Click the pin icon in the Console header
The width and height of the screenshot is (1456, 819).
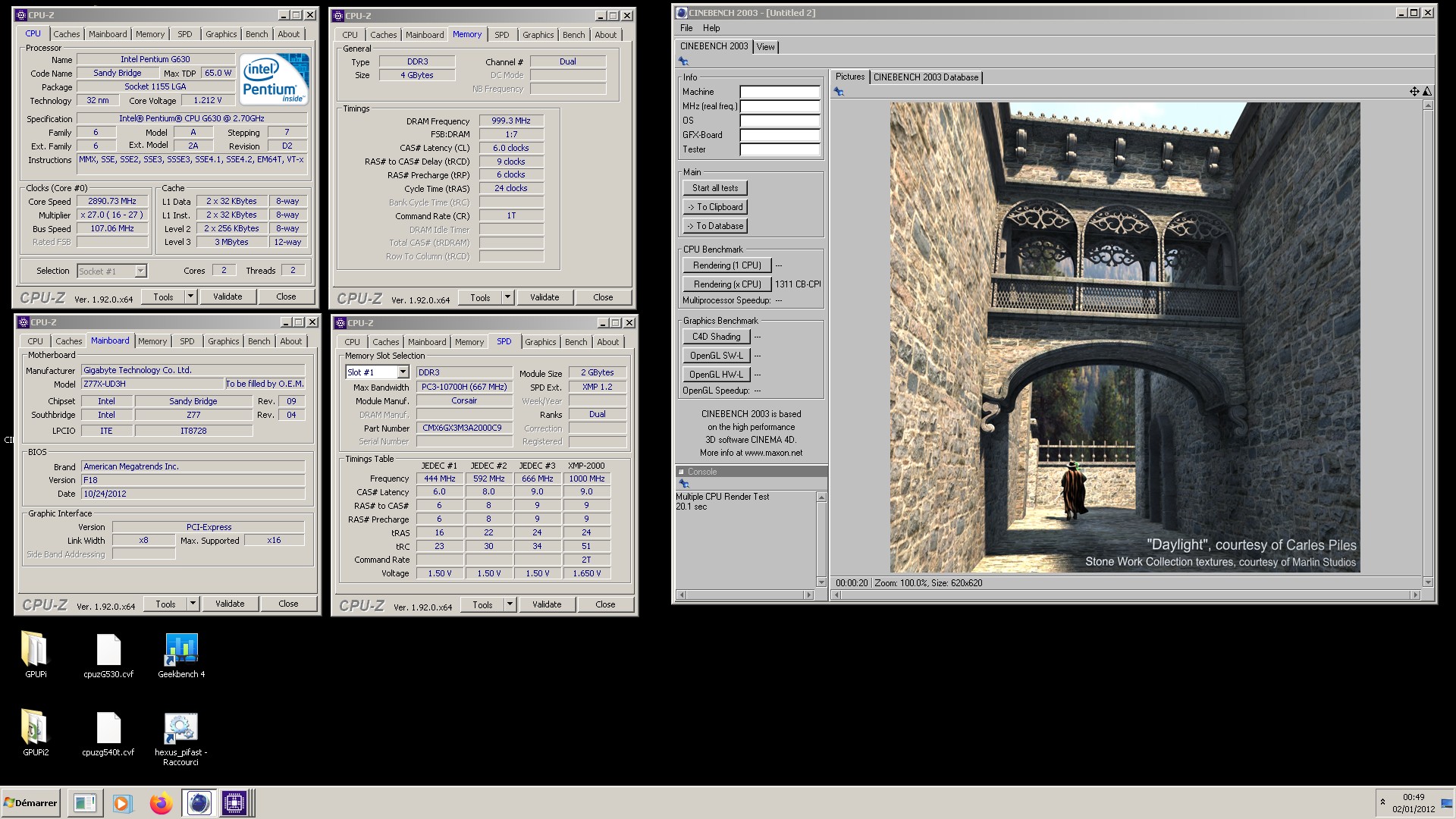[683, 484]
